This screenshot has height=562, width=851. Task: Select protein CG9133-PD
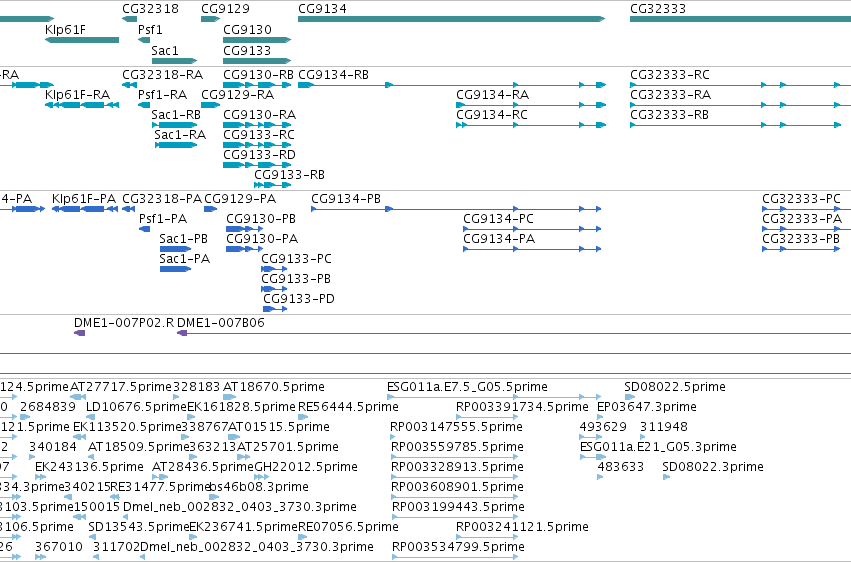(x=275, y=309)
